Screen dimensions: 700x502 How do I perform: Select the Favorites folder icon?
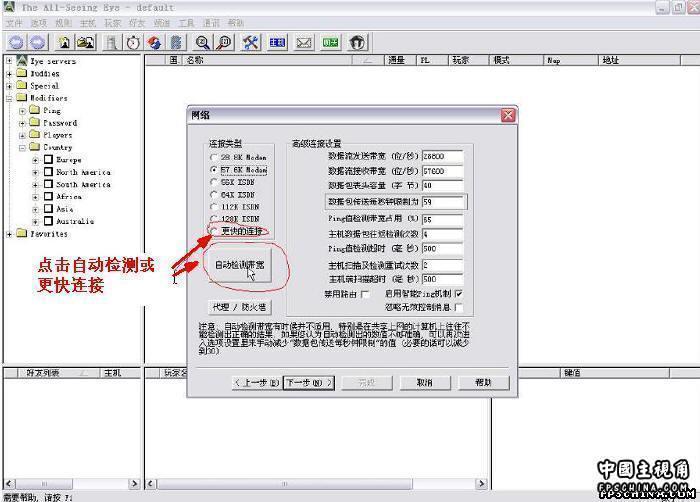22,233
